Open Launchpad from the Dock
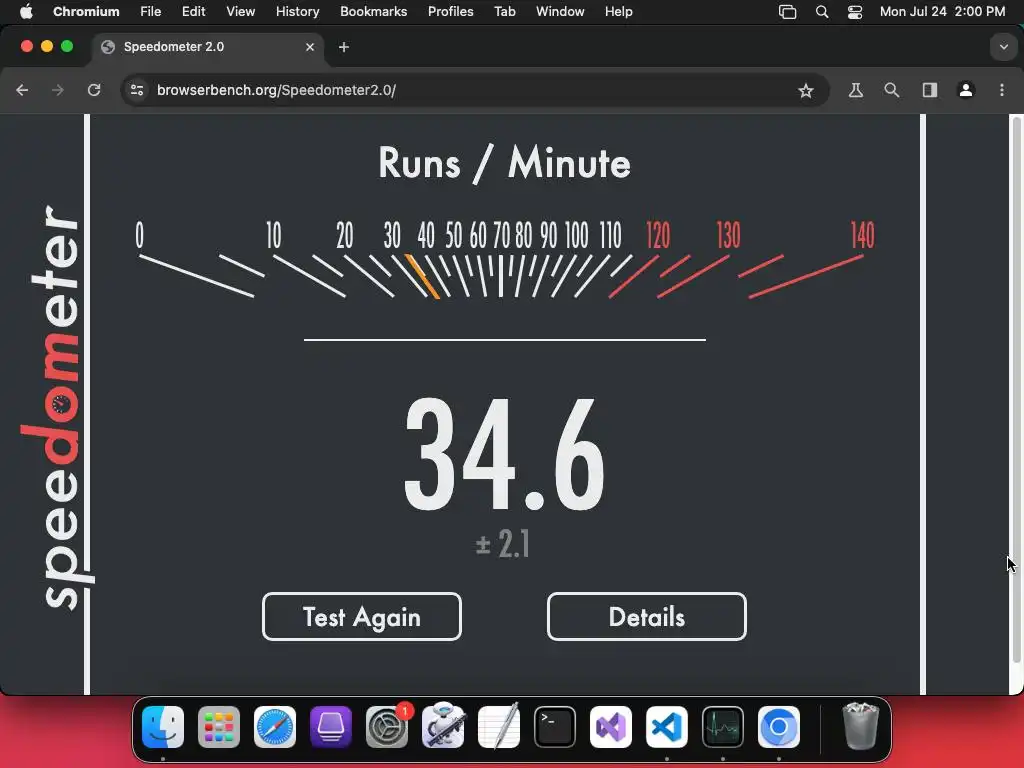The width and height of the screenshot is (1024, 768). 219,727
